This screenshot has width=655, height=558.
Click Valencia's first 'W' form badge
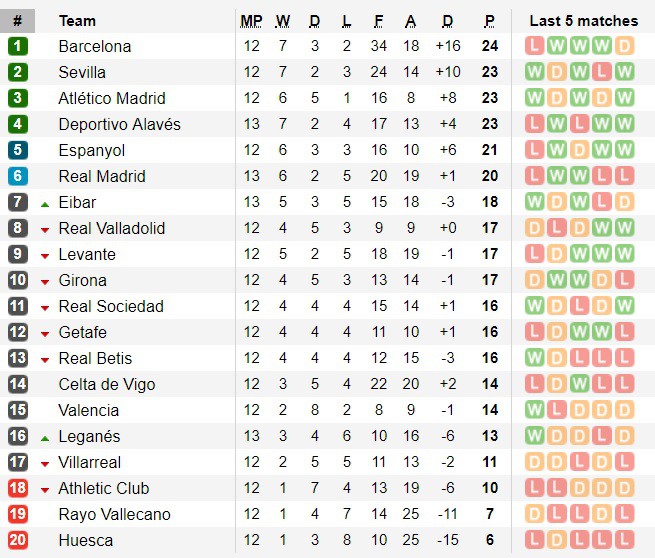pyautogui.click(x=534, y=410)
